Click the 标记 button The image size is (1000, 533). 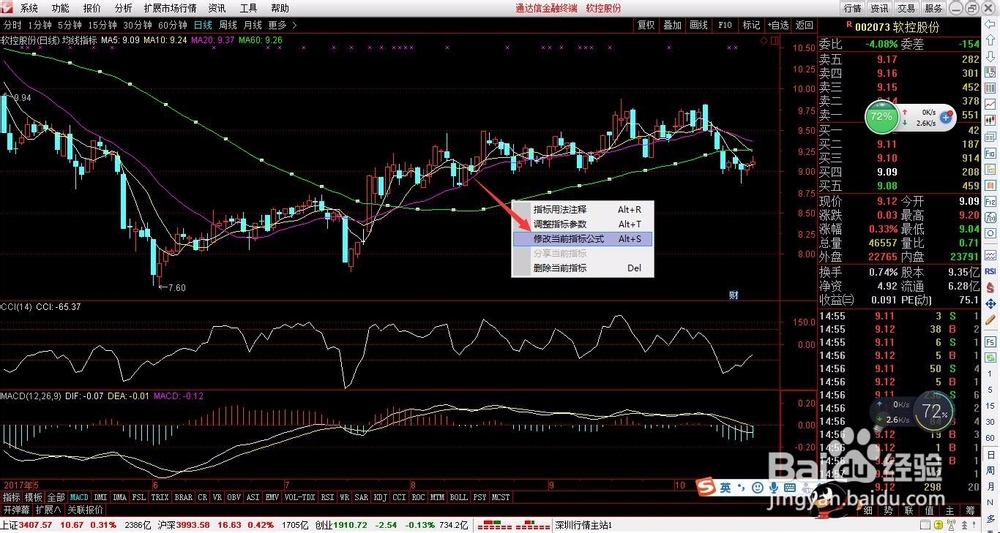pyautogui.click(x=751, y=26)
